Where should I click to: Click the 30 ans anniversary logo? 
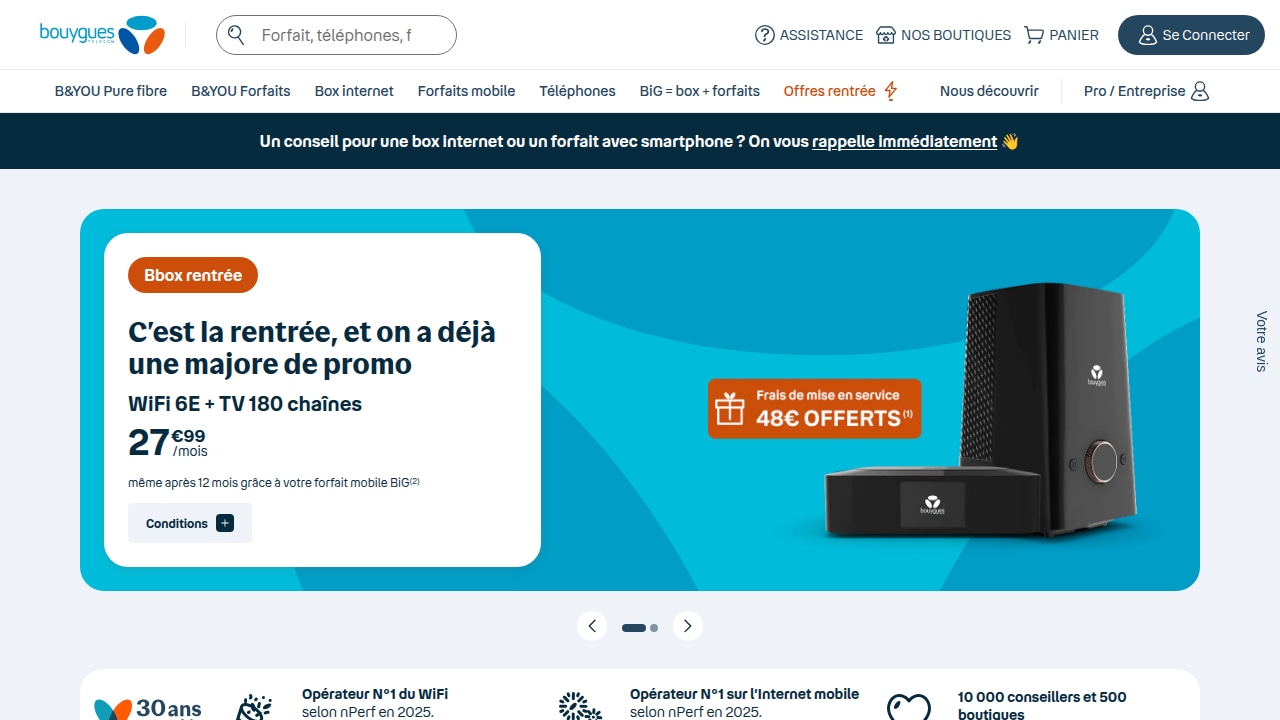148,708
